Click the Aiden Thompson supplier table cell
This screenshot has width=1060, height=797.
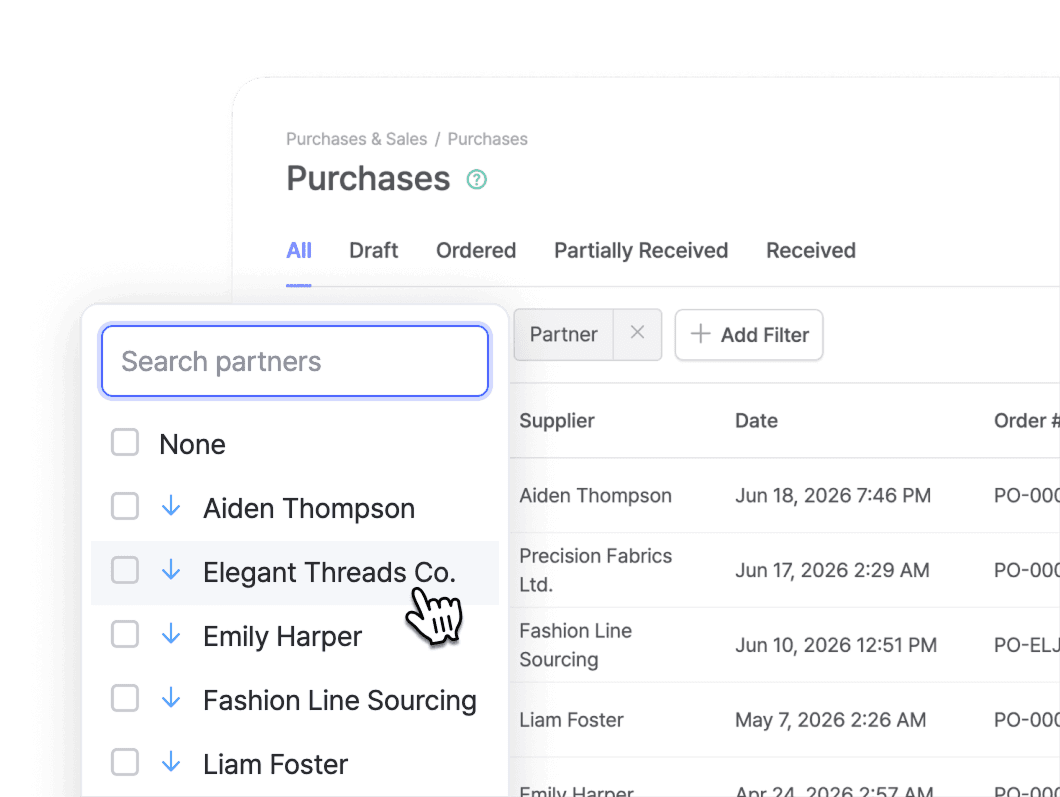click(x=596, y=496)
